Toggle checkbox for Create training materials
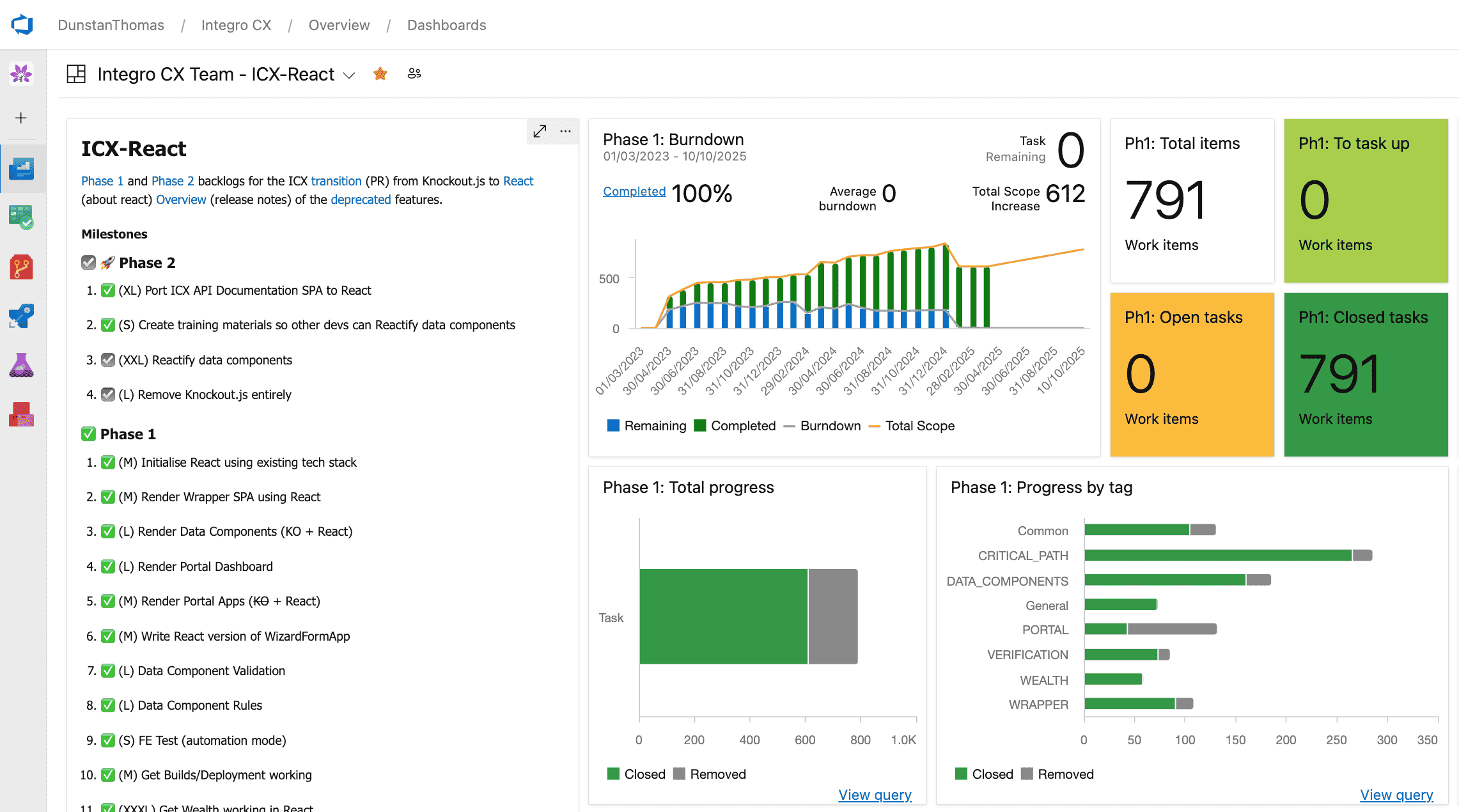The height and width of the screenshot is (812, 1459). (108, 325)
